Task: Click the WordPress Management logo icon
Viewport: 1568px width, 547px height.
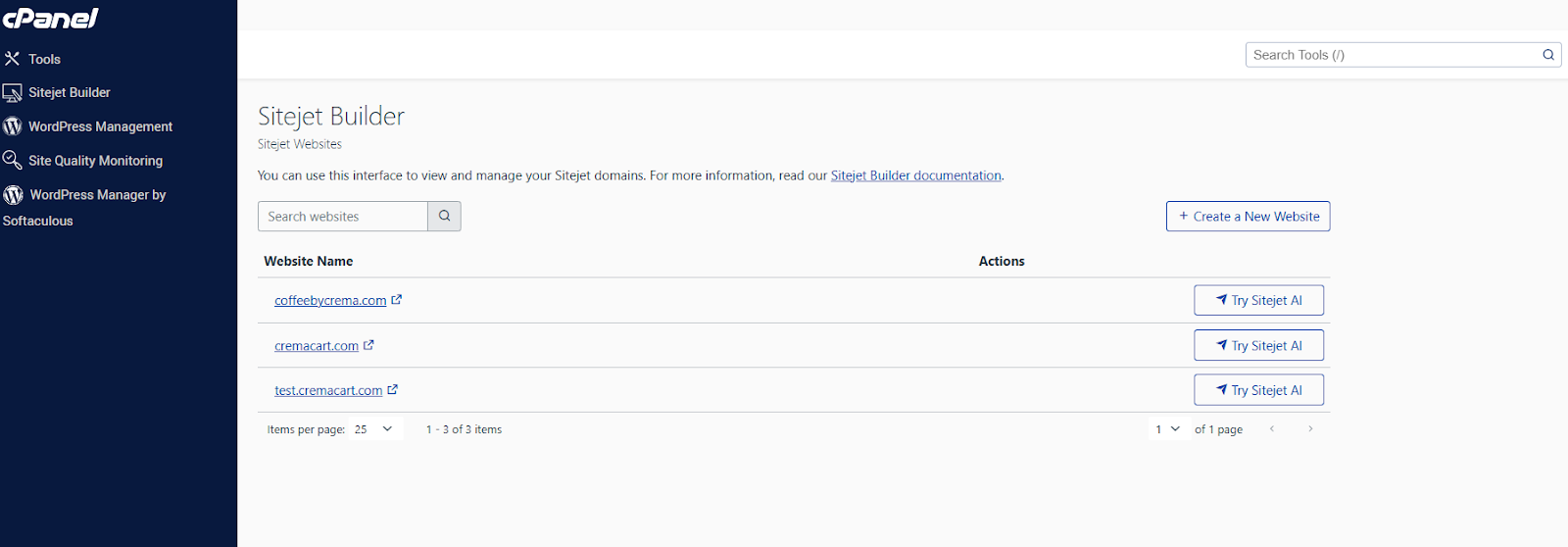Action: pyautogui.click(x=13, y=126)
